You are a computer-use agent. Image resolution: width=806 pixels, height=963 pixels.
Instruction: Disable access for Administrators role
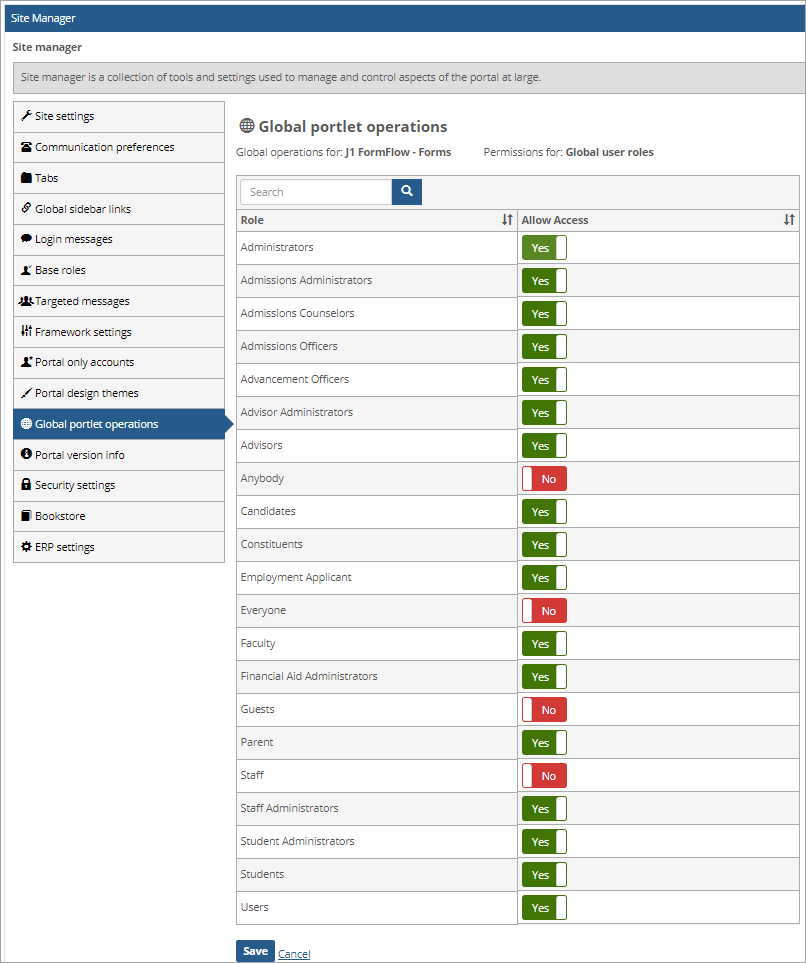(x=544, y=248)
